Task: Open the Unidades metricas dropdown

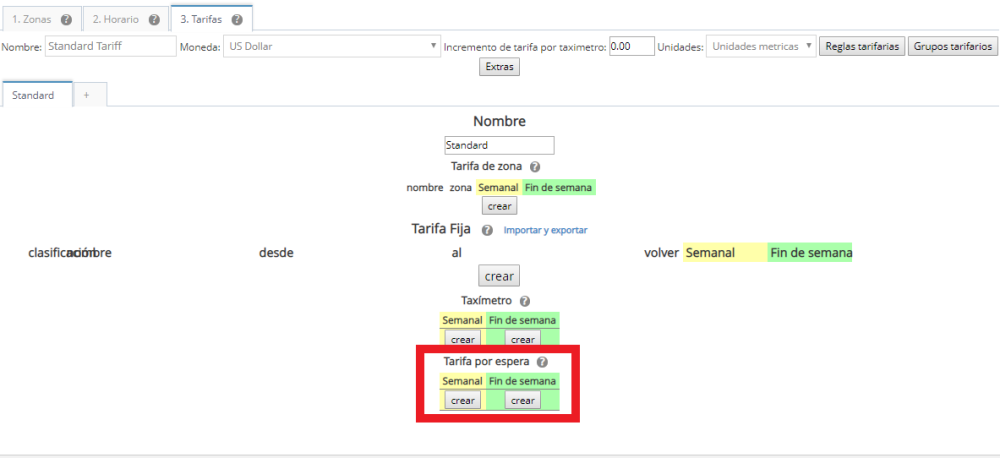Action: [x=762, y=46]
